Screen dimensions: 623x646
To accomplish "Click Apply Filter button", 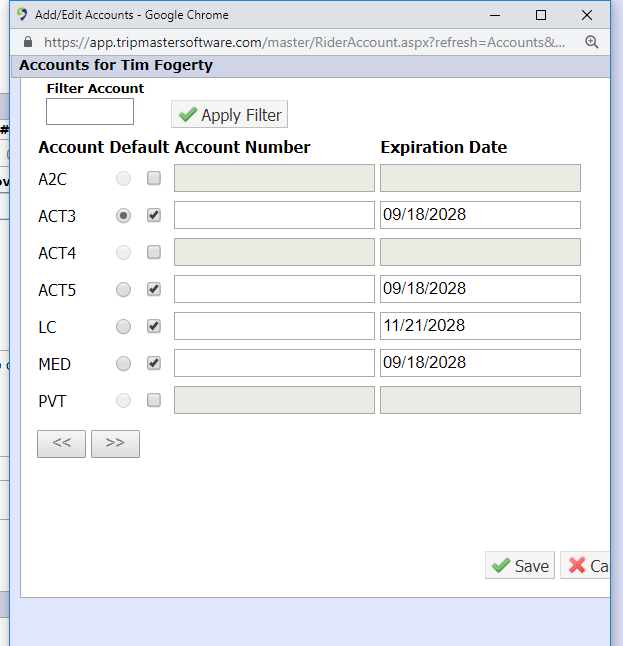I will point(230,115).
